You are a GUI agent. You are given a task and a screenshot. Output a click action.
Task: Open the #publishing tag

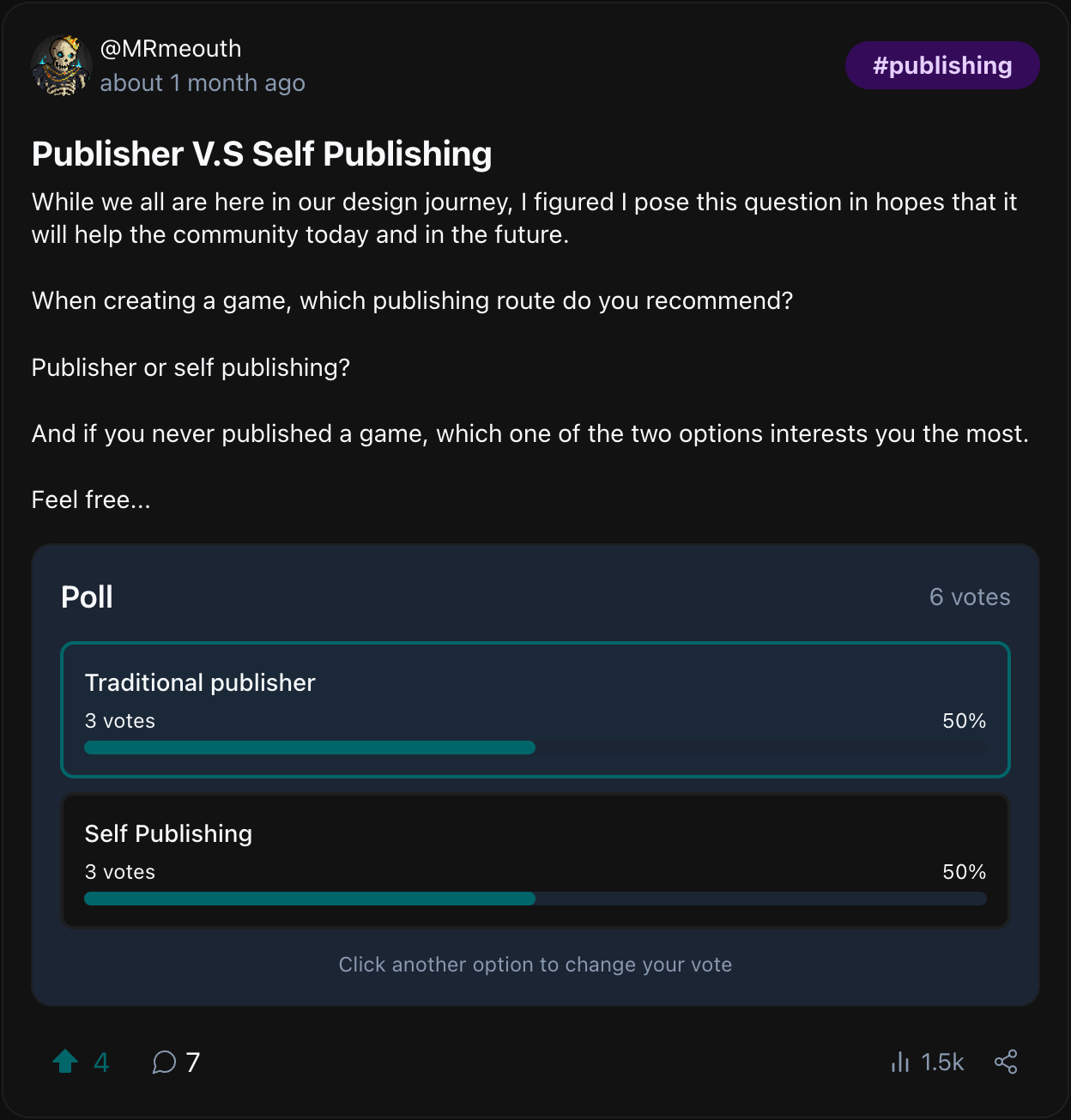click(x=942, y=65)
